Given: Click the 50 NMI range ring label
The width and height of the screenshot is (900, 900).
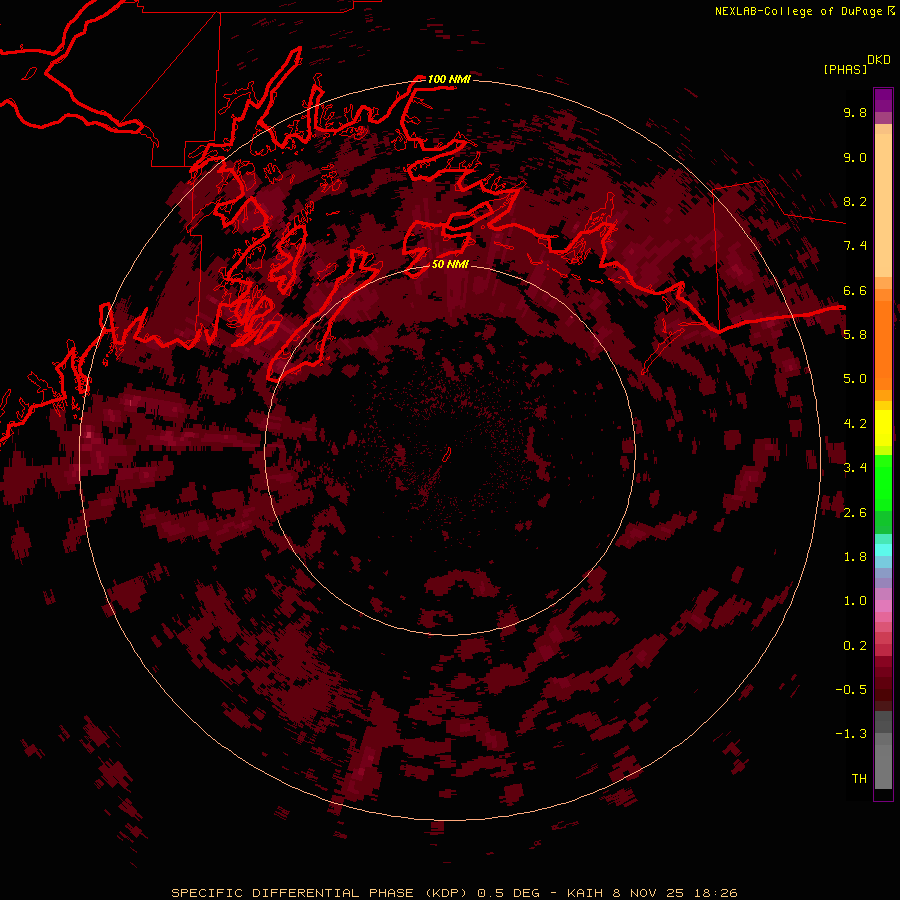Looking at the screenshot, I should [x=450, y=264].
